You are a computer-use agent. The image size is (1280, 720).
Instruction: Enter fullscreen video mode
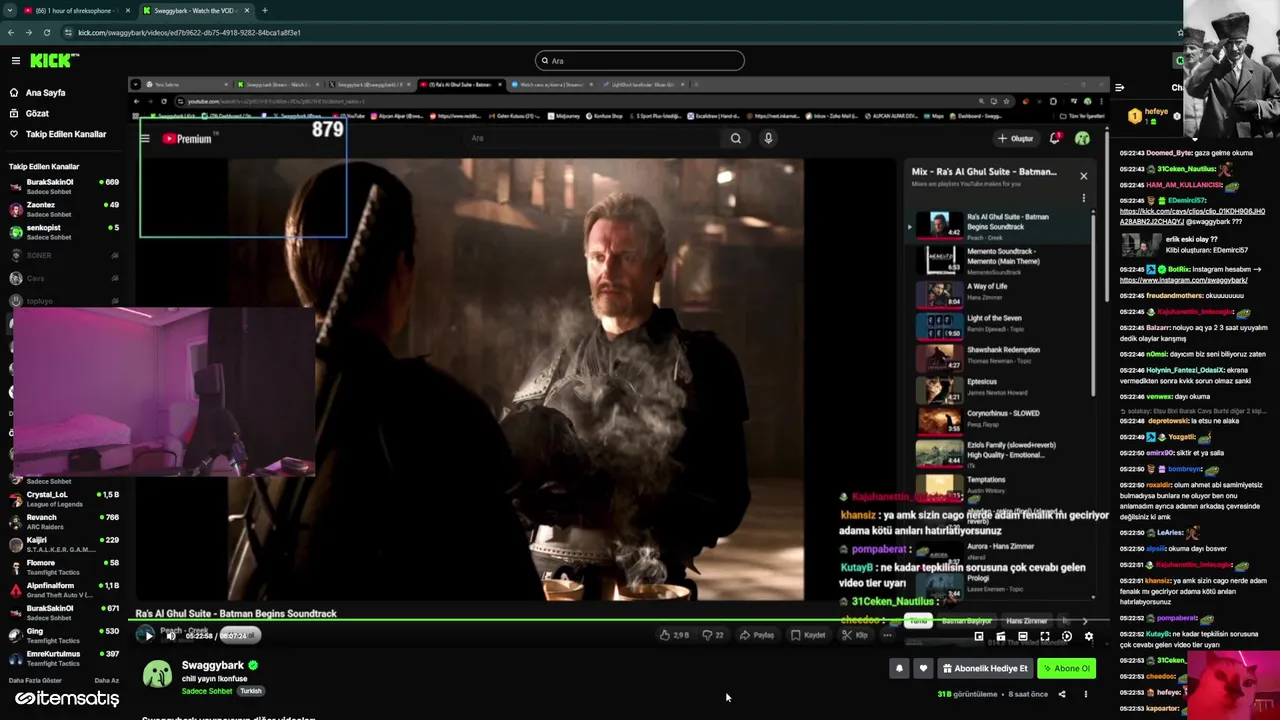coord(1045,636)
